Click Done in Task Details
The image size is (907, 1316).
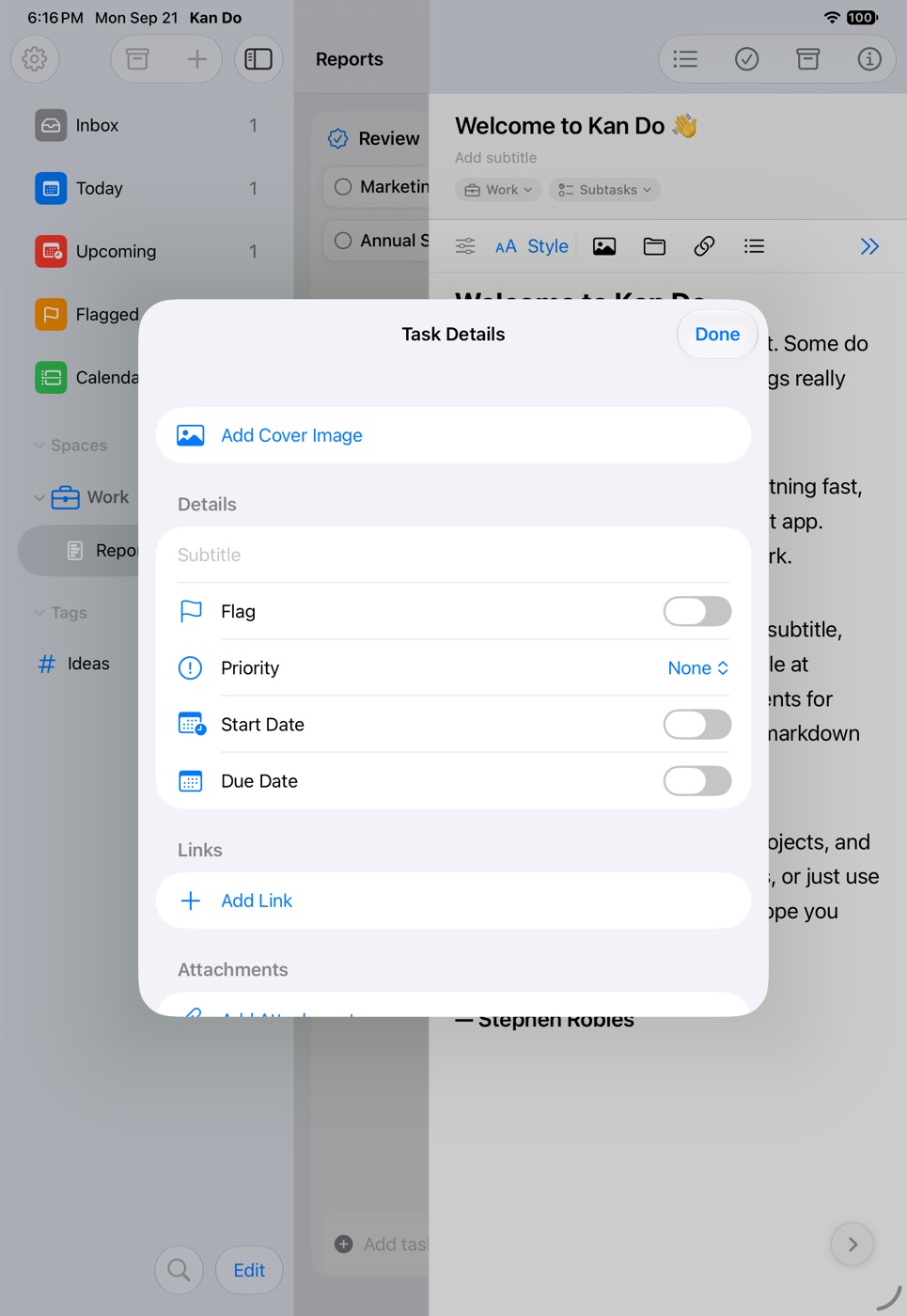coord(717,334)
